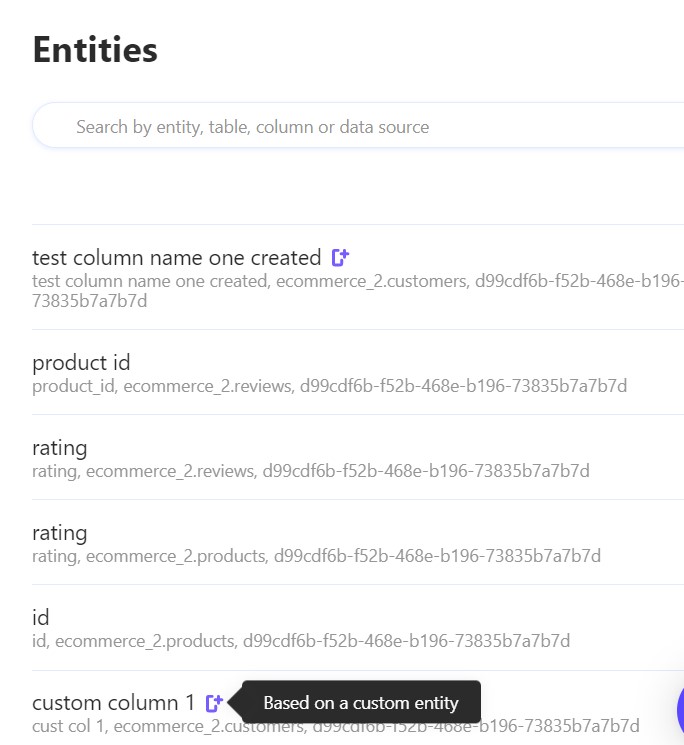Click custom entity icon beside test column name
684x745 pixels.
pos(340,257)
